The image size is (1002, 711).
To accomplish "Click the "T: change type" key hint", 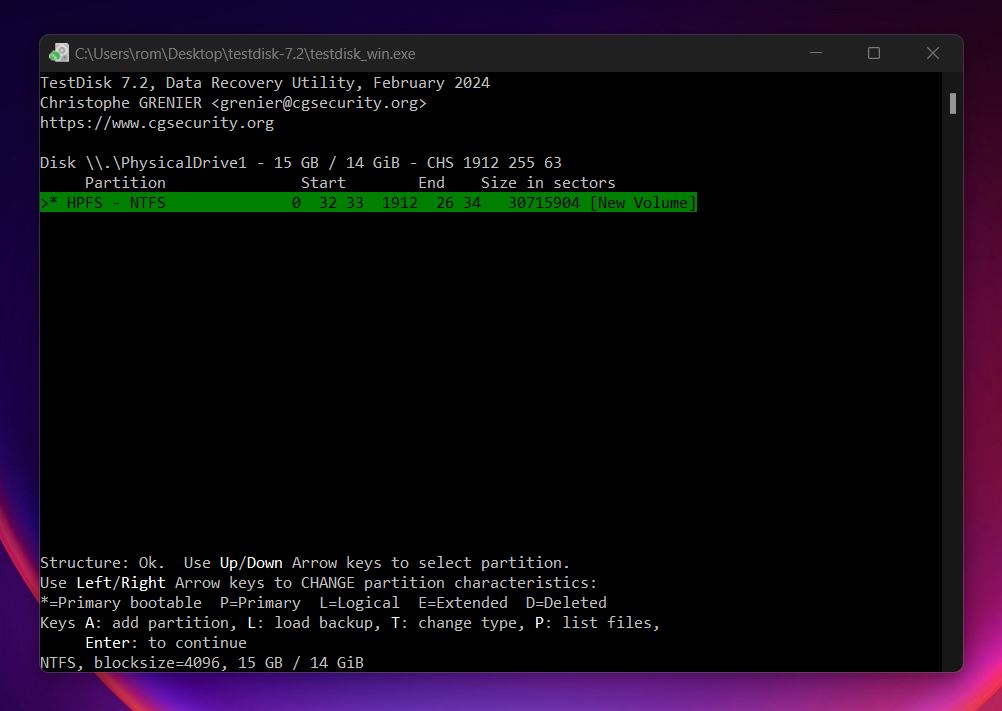I will pos(458,623).
